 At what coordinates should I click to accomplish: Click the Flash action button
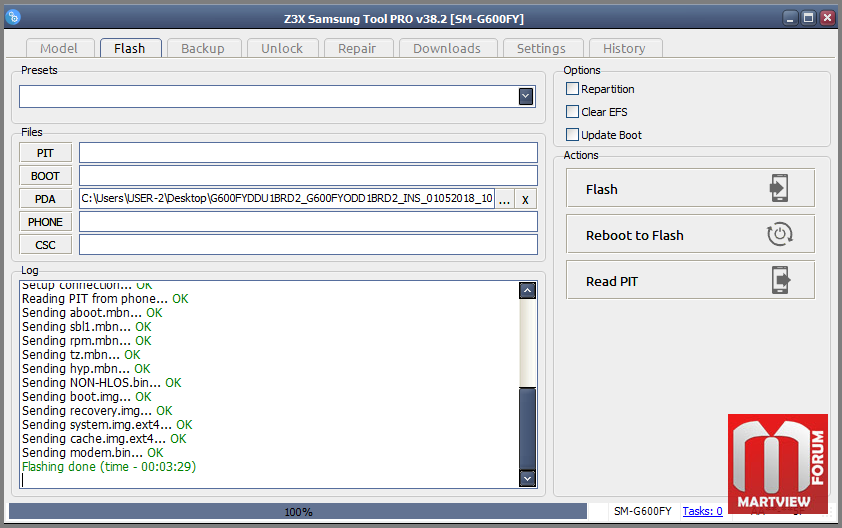coord(690,188)
